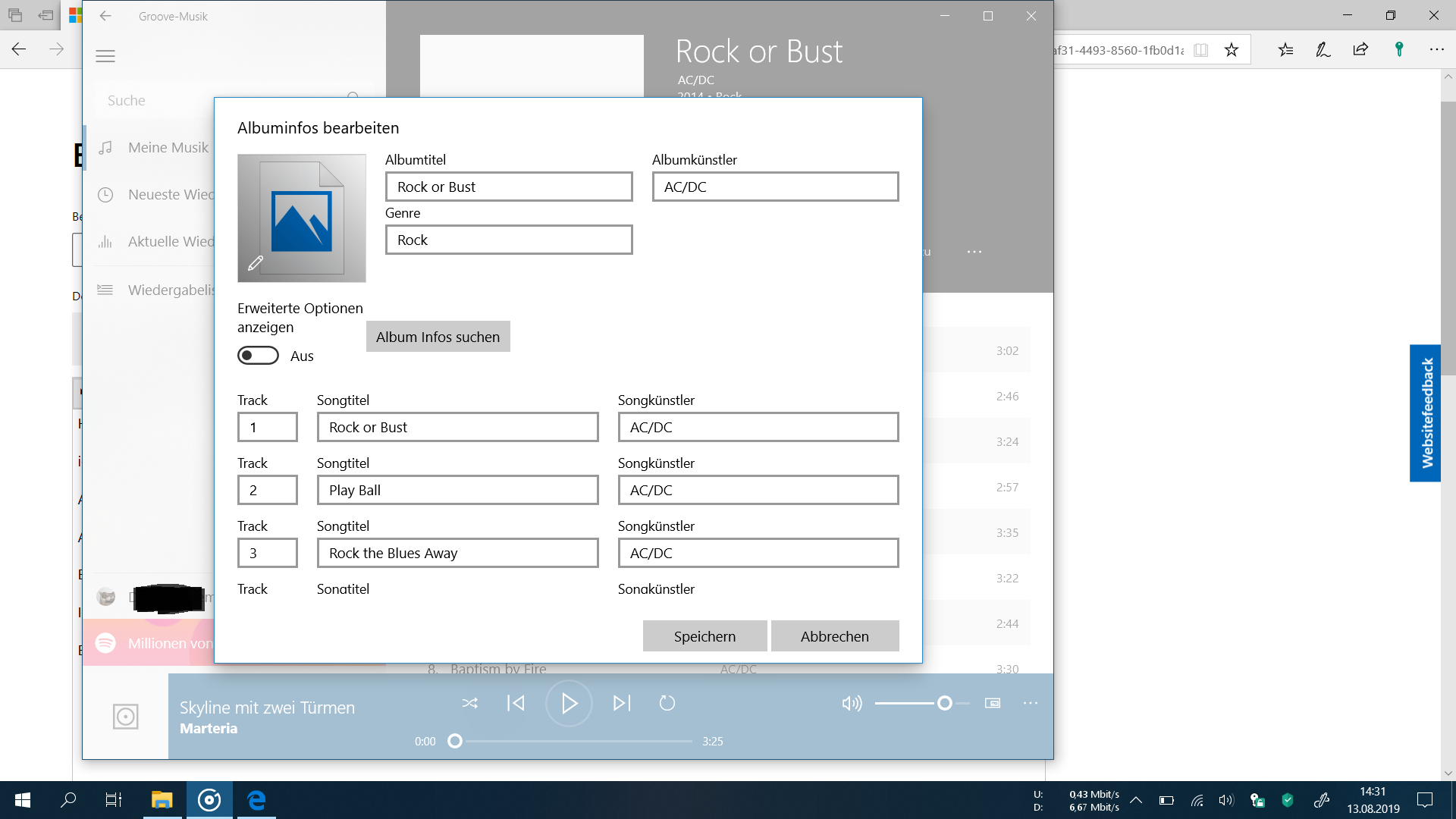Open Edge favorites hub icon
The image size is (1456, 819).
[1285, 50]
